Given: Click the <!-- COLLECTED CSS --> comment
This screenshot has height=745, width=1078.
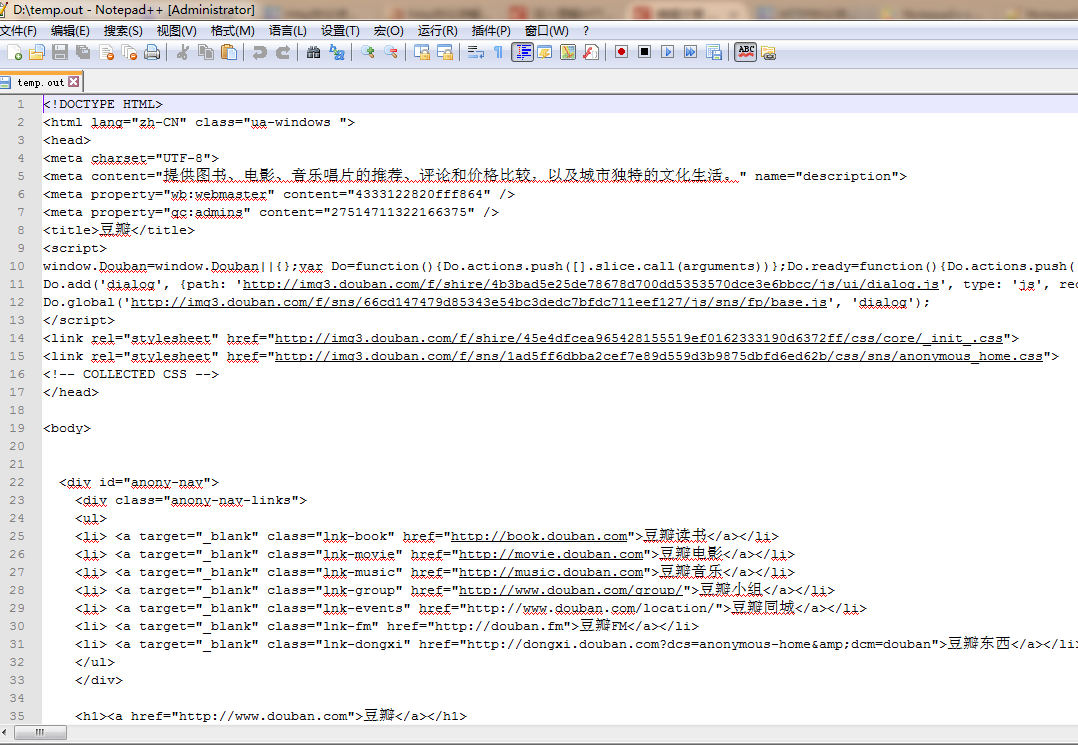Looking at the screenshot, I should 131,374.
